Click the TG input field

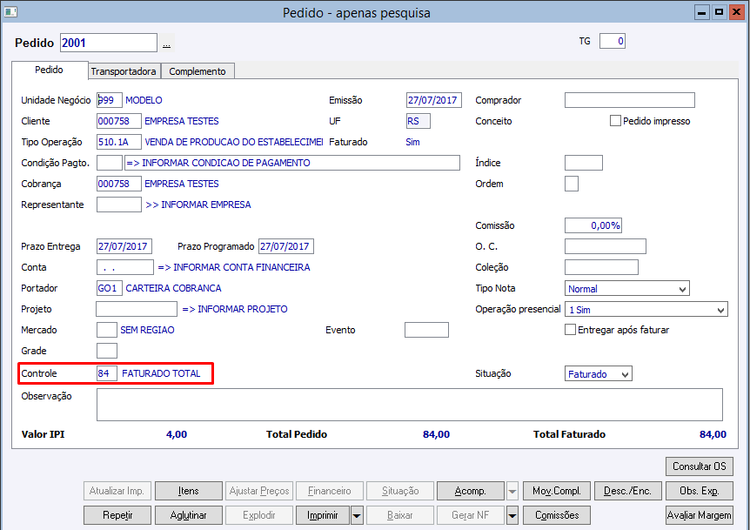(x=612, y=41)
